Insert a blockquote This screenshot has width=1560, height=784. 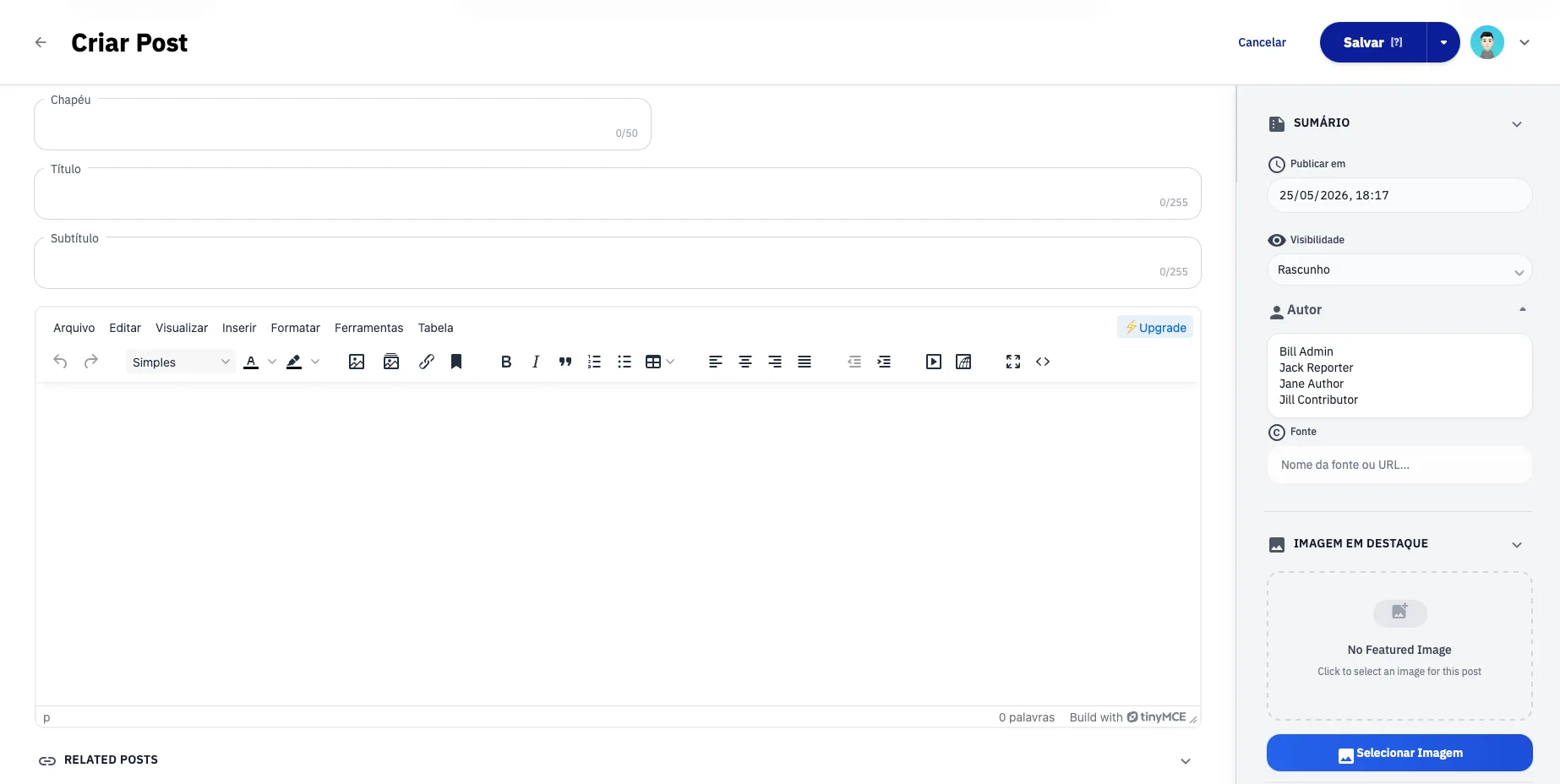point(565,362)
